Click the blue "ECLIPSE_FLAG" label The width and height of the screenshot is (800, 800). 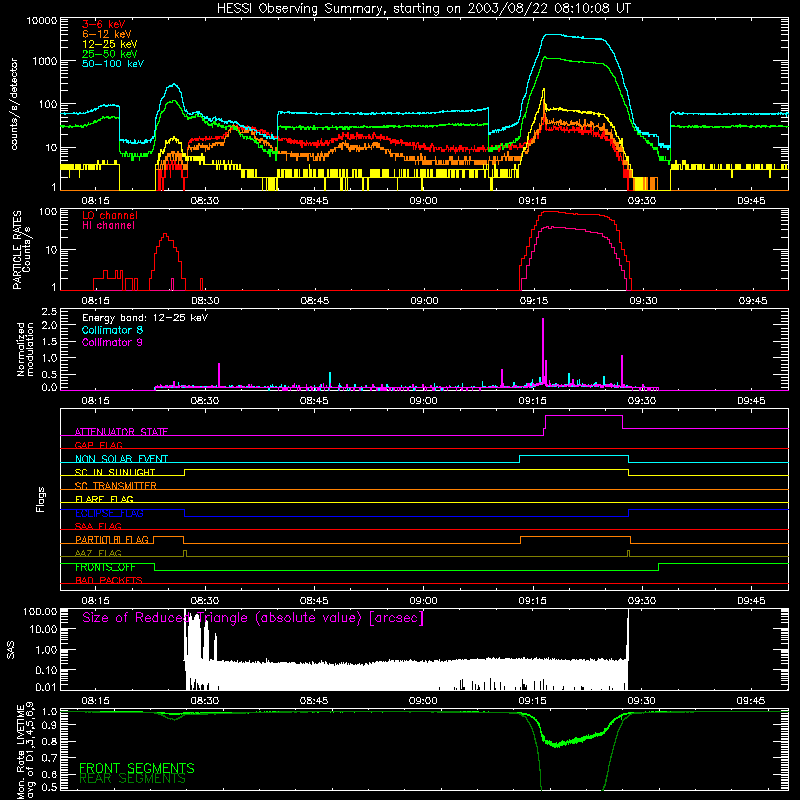point(109,513)
